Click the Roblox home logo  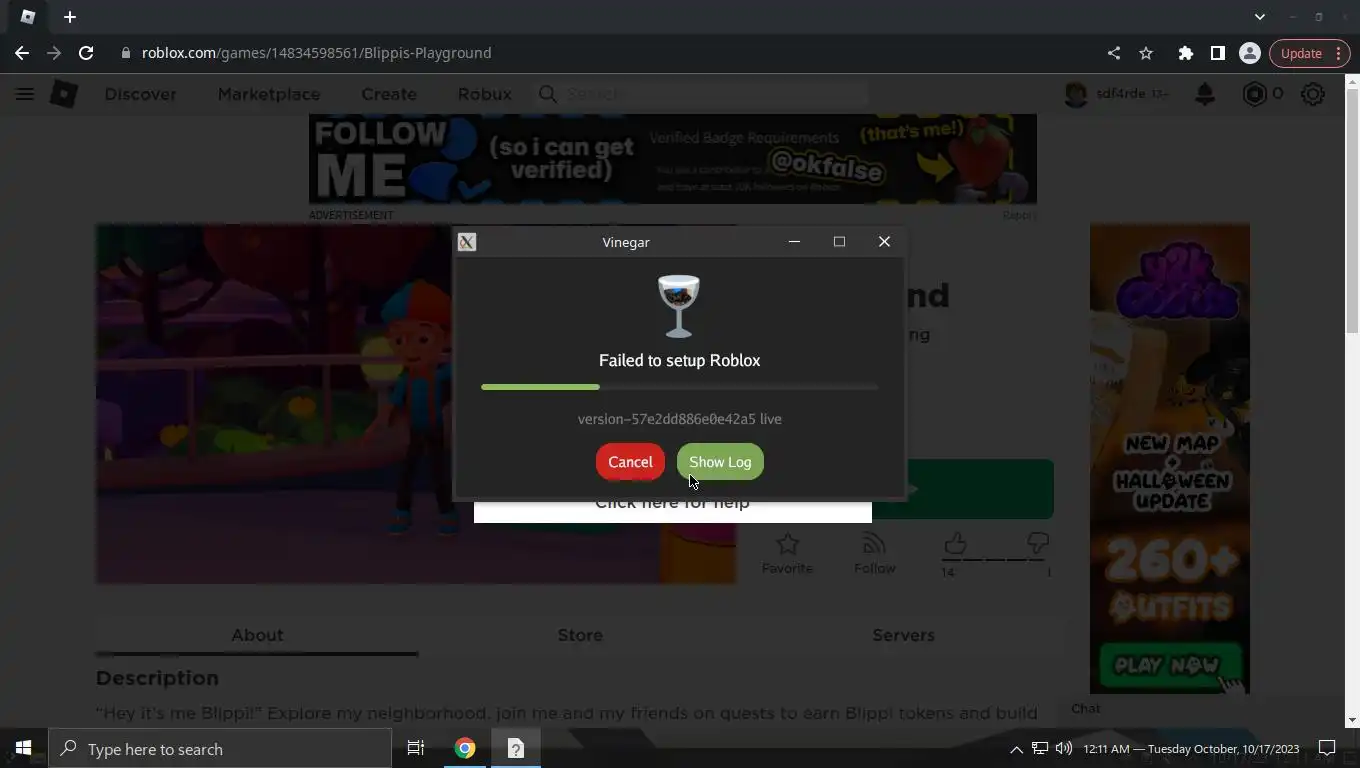tap(64, 94)
